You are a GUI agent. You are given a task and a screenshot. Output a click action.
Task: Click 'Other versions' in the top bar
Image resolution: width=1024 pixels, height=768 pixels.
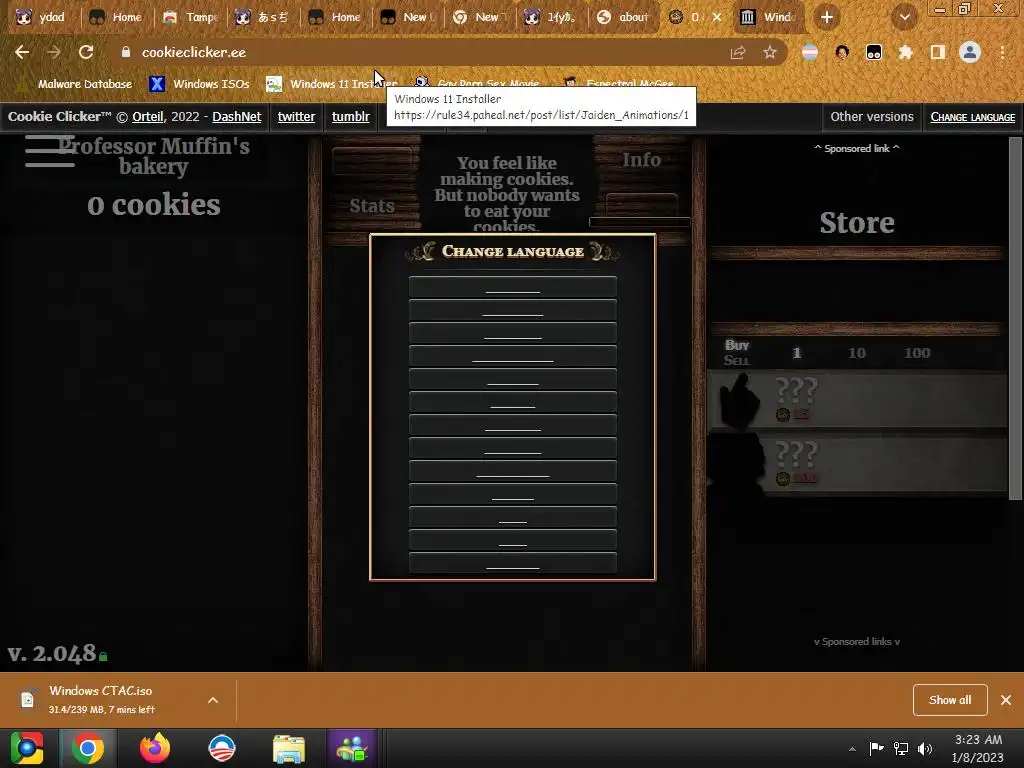[x=871, y=117]
